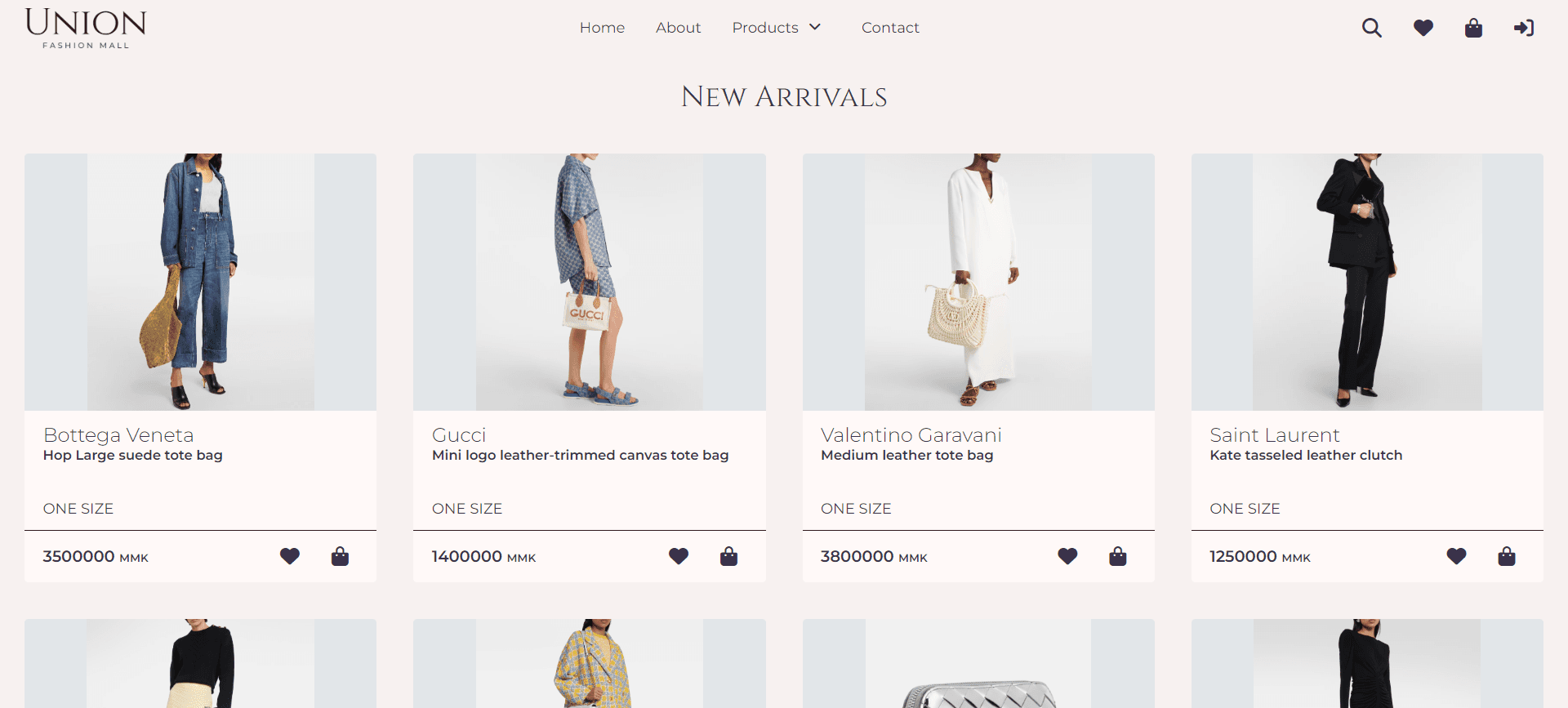Add Valentino Garavani tote to cart
This screenshot has height=708, width=1568.
point(1118,556)
